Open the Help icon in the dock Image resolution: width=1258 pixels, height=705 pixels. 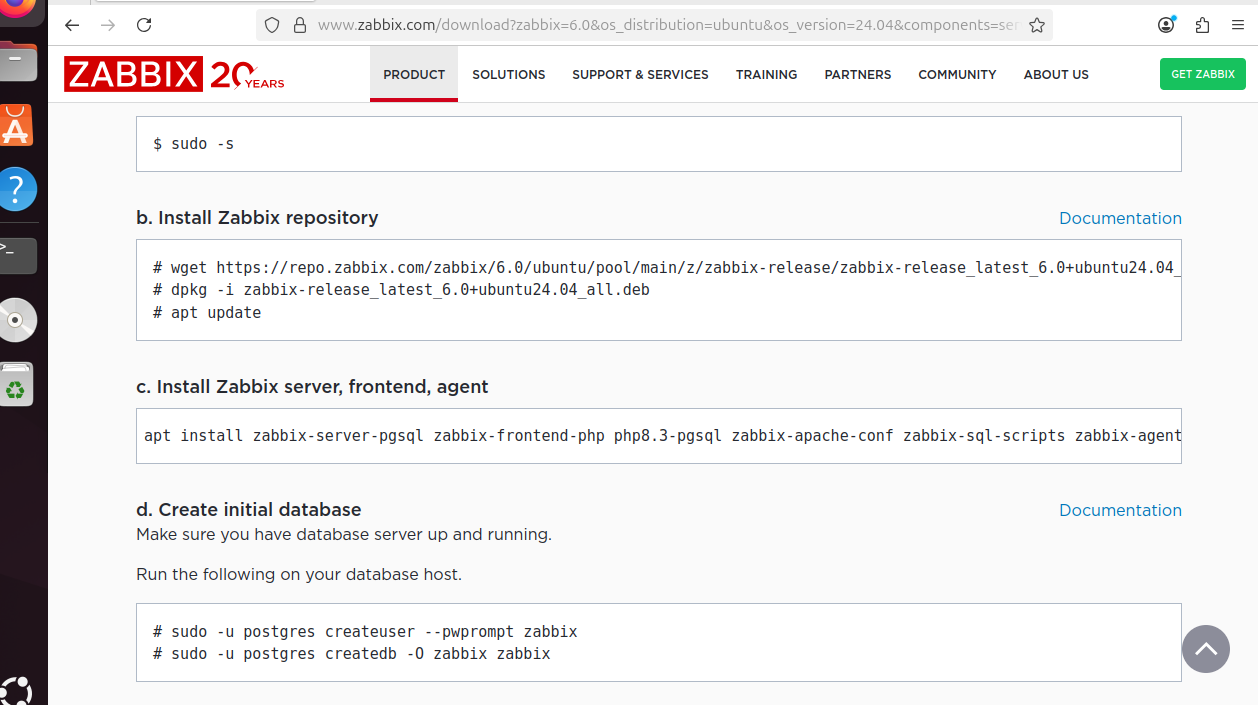[x=18, y=189]
